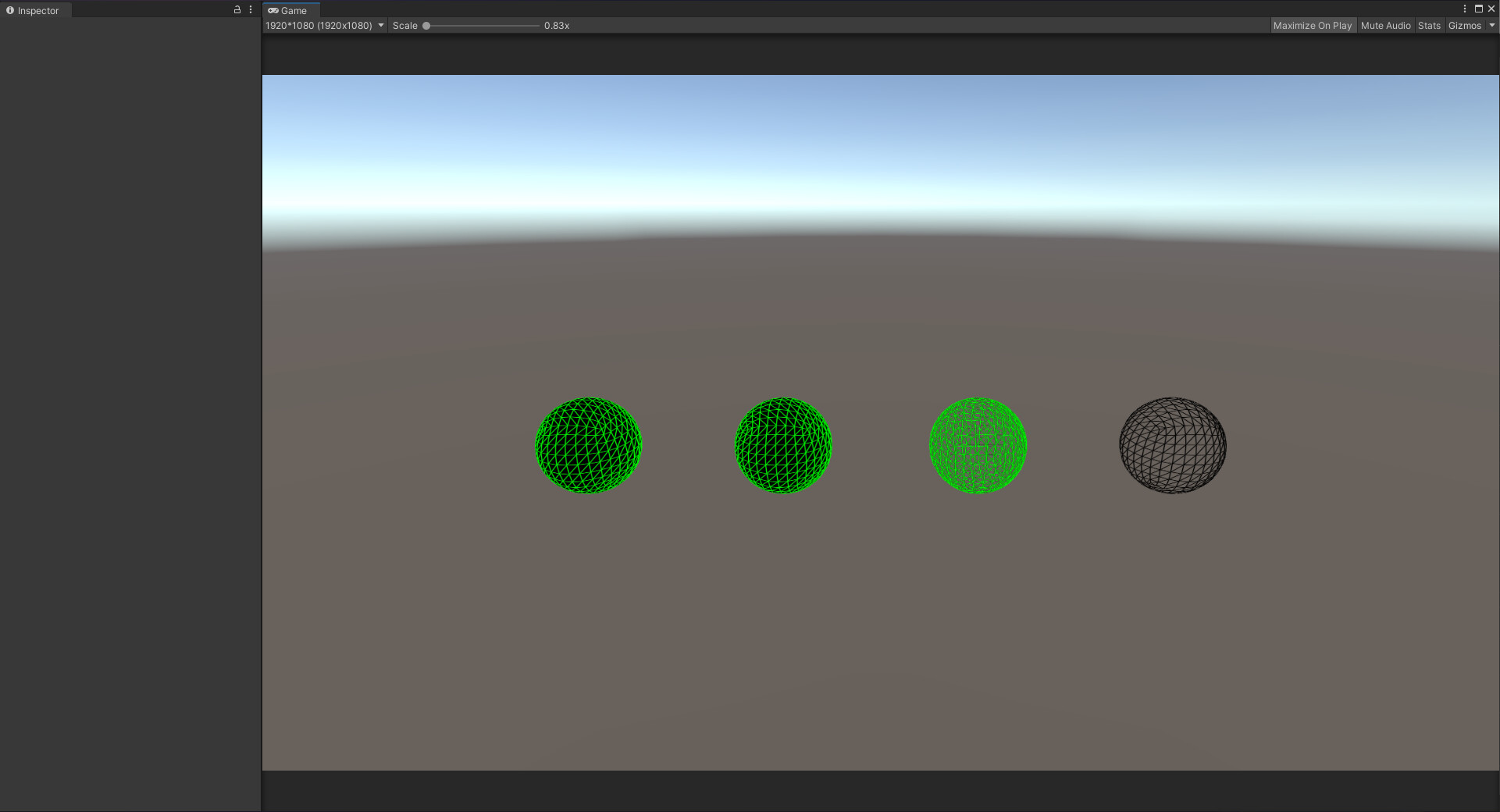Switch to the Inspector tab

tap(33, 10)
